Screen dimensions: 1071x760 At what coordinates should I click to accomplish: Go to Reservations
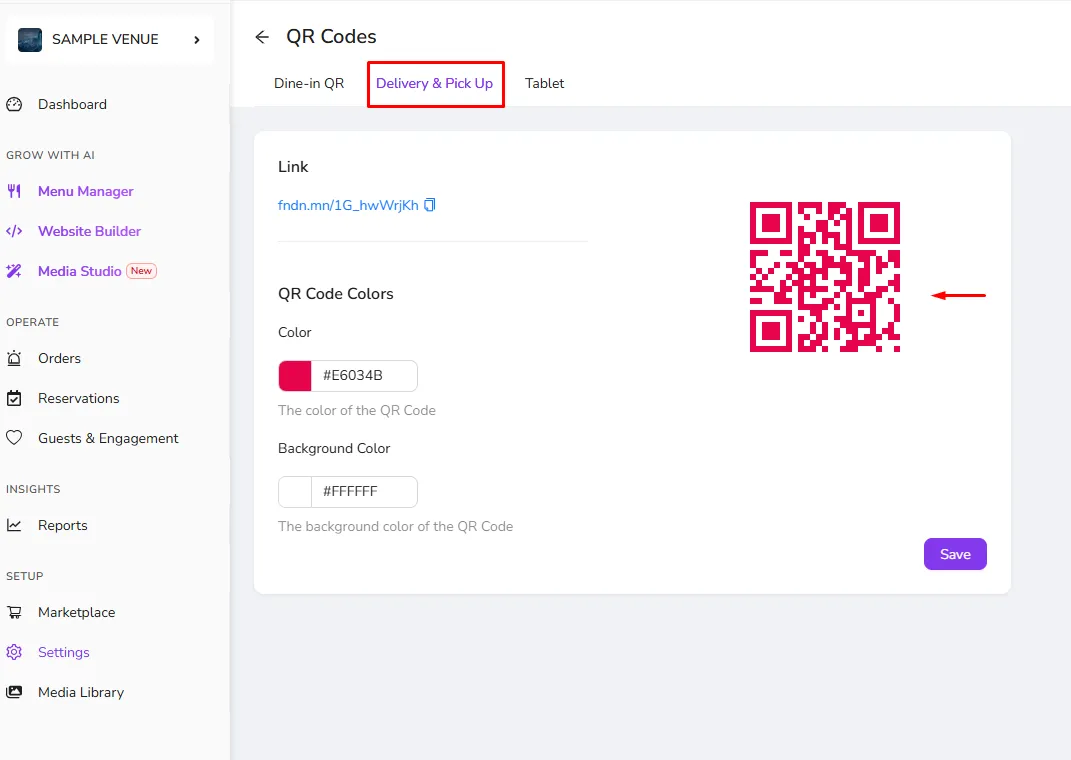point(79,398)
